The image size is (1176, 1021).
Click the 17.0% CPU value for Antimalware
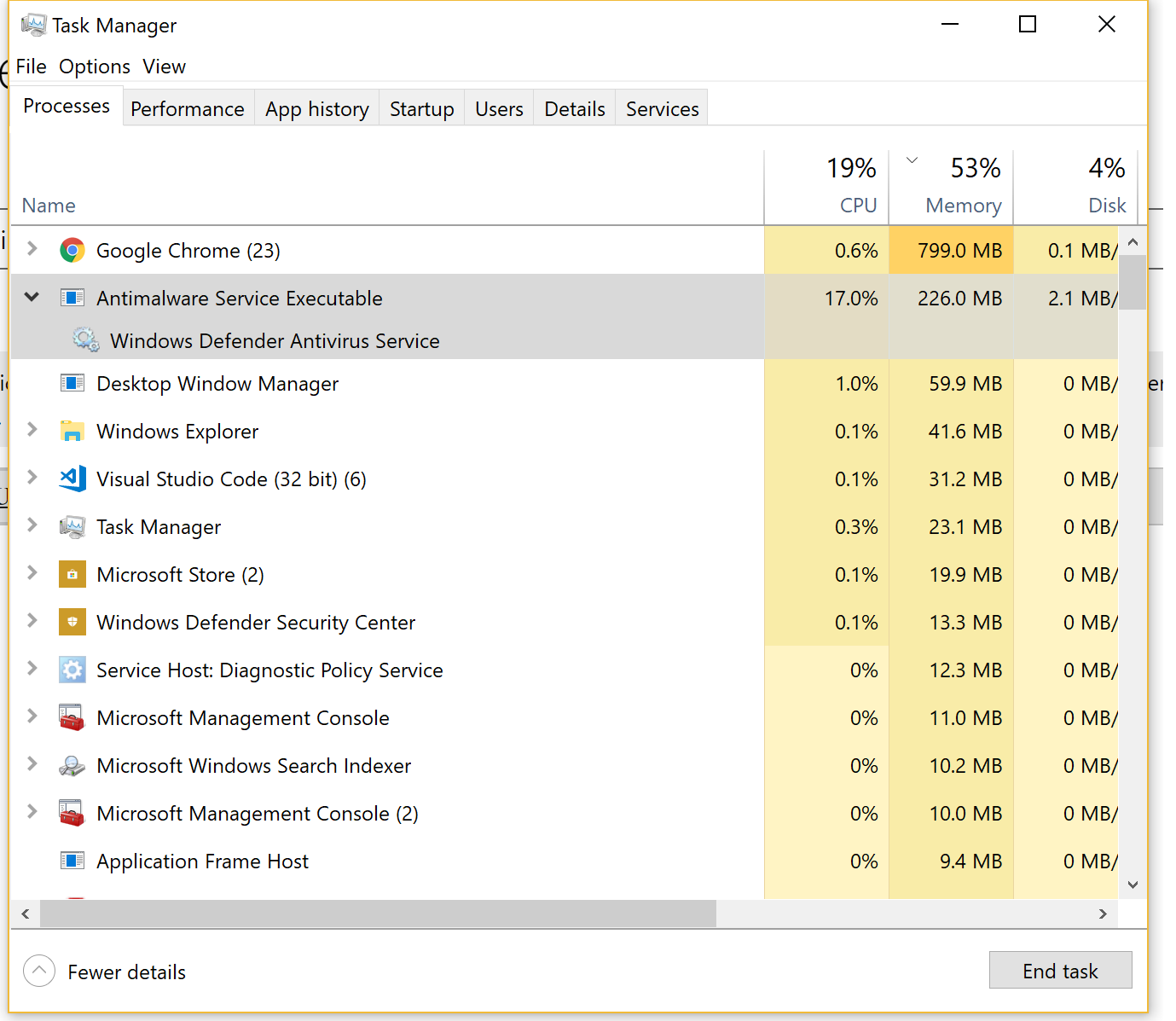[x=851, y=299]
